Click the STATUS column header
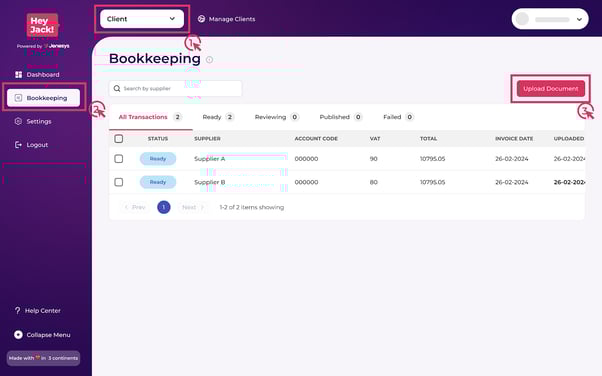602x376 pixels. [158, 139]
